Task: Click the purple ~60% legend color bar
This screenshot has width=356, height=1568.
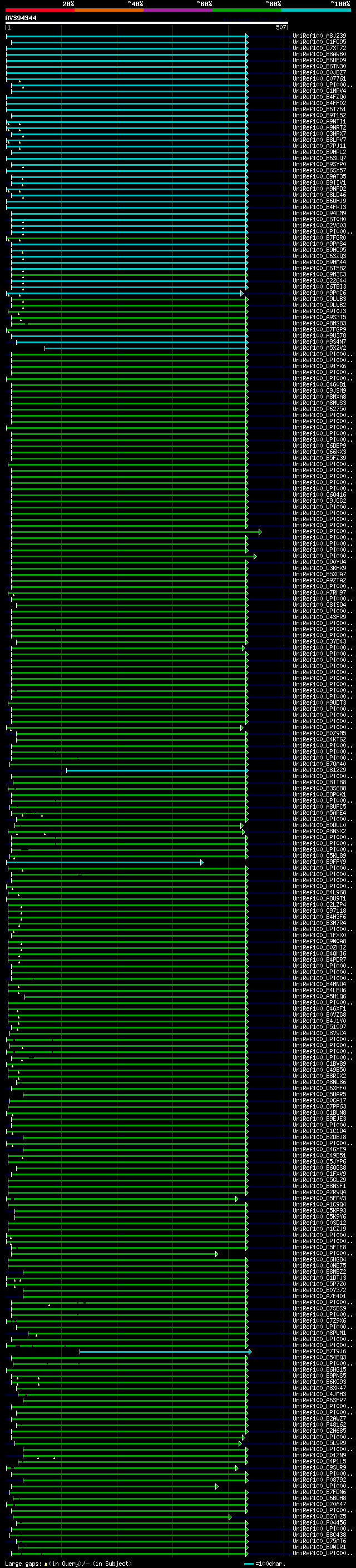Action: [x=177, y=10]
